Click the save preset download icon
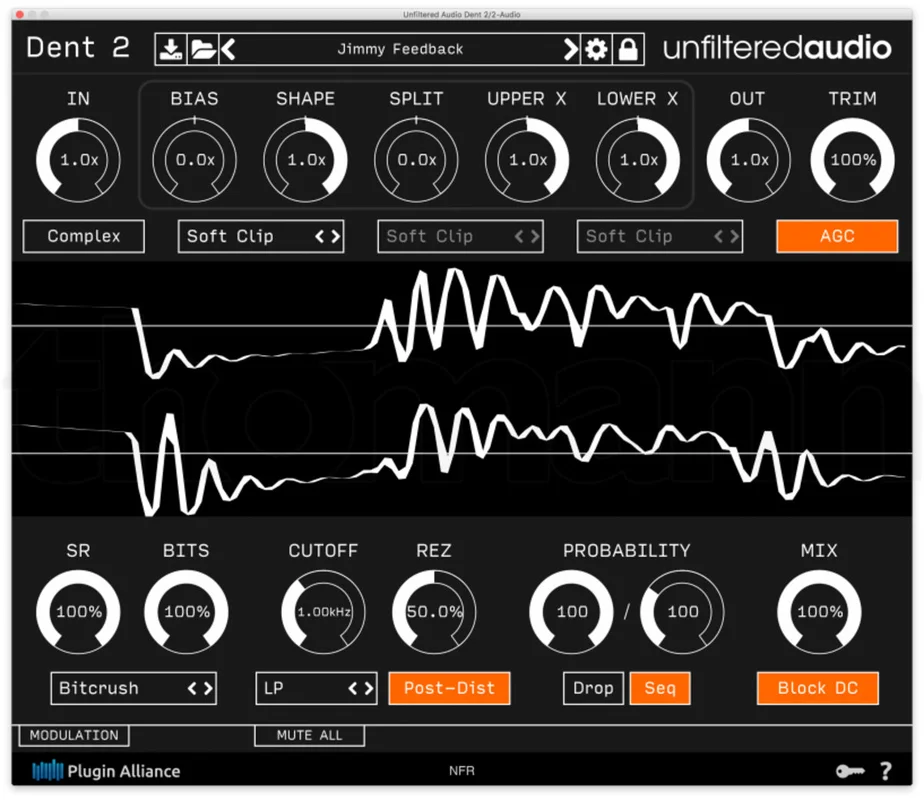This screenshot has width=924, height=800. 171,49
